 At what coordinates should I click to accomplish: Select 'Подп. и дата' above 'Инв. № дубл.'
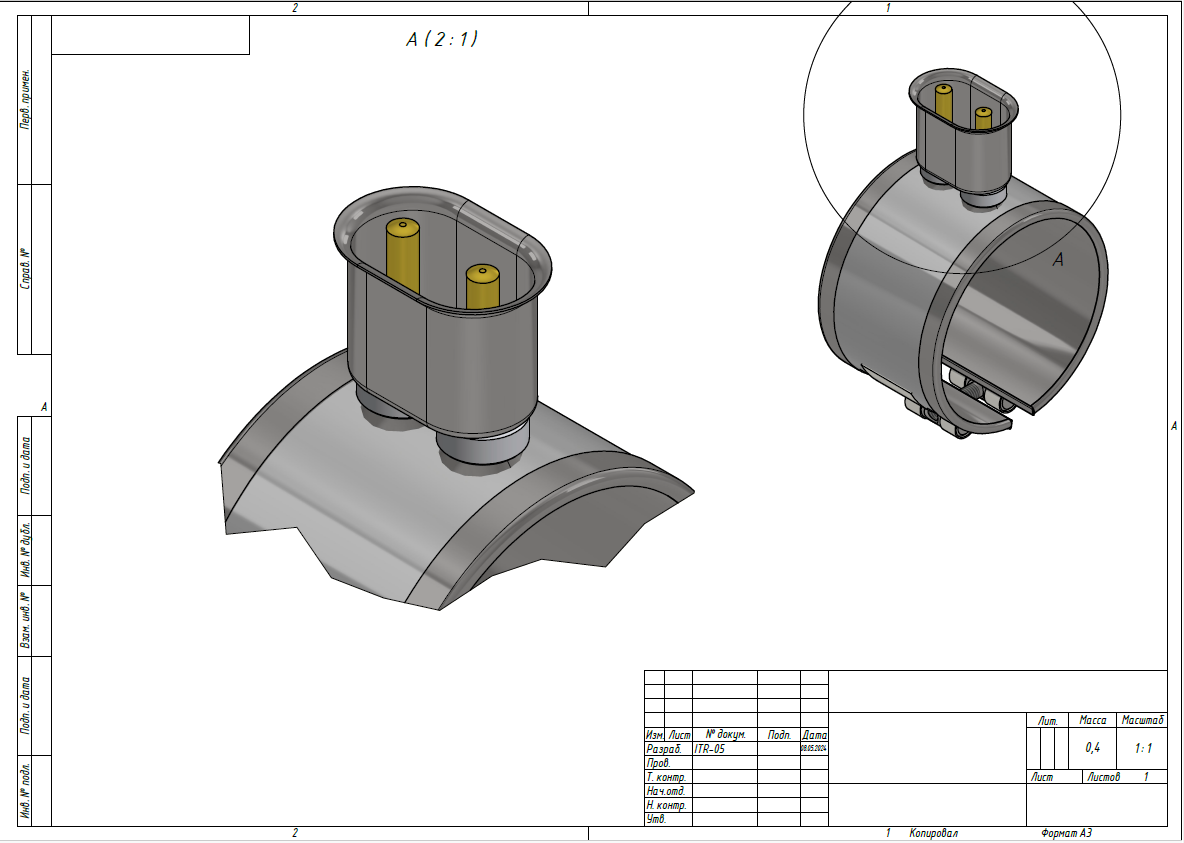pos(26,465)
